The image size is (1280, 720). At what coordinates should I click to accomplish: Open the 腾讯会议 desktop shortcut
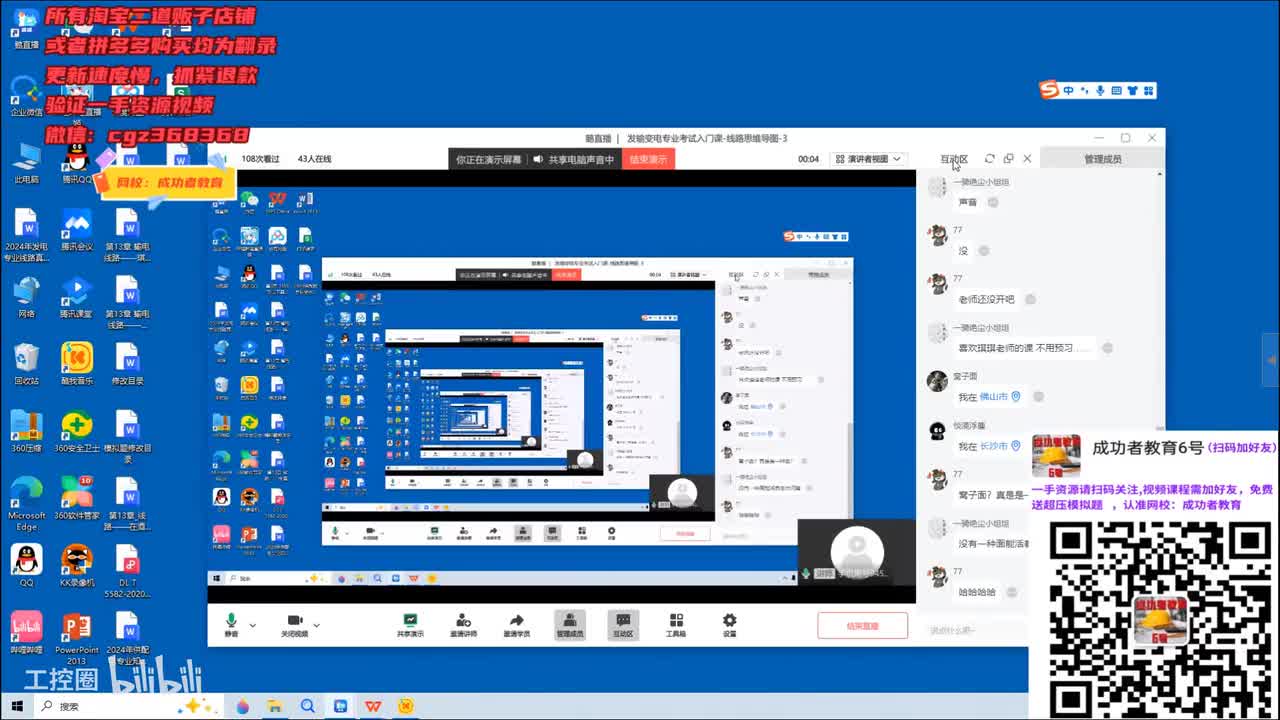point(77,231)
